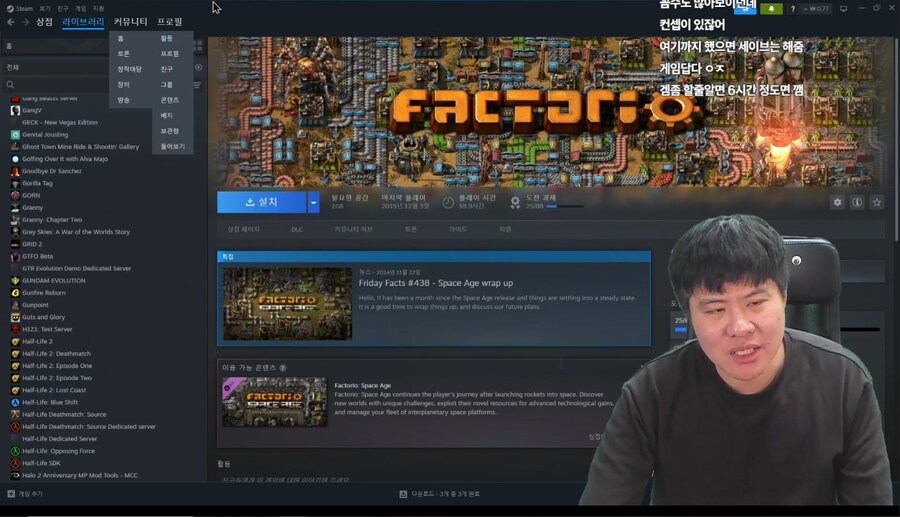Select 돌아보기 in the profile dropdown

tap(172, 146)
